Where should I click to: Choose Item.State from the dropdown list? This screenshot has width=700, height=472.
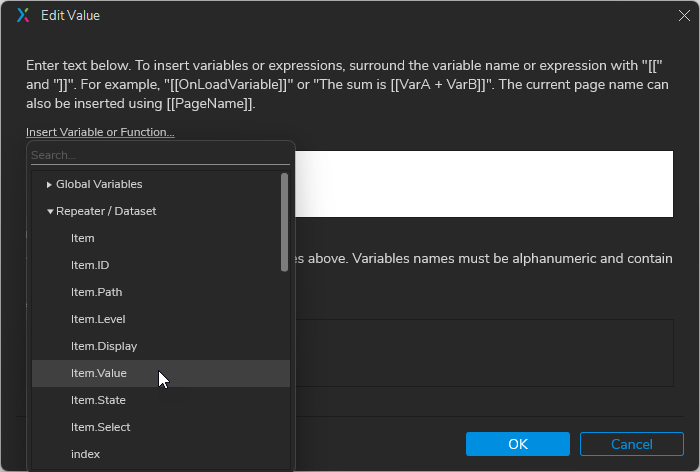pyautogui.click(x=98, y=400)
